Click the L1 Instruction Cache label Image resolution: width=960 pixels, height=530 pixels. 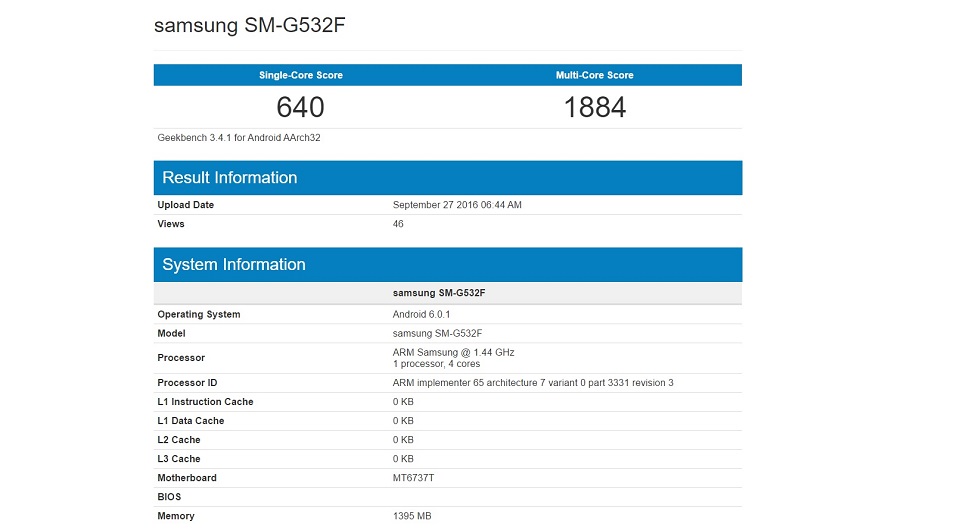pos(205,402)
